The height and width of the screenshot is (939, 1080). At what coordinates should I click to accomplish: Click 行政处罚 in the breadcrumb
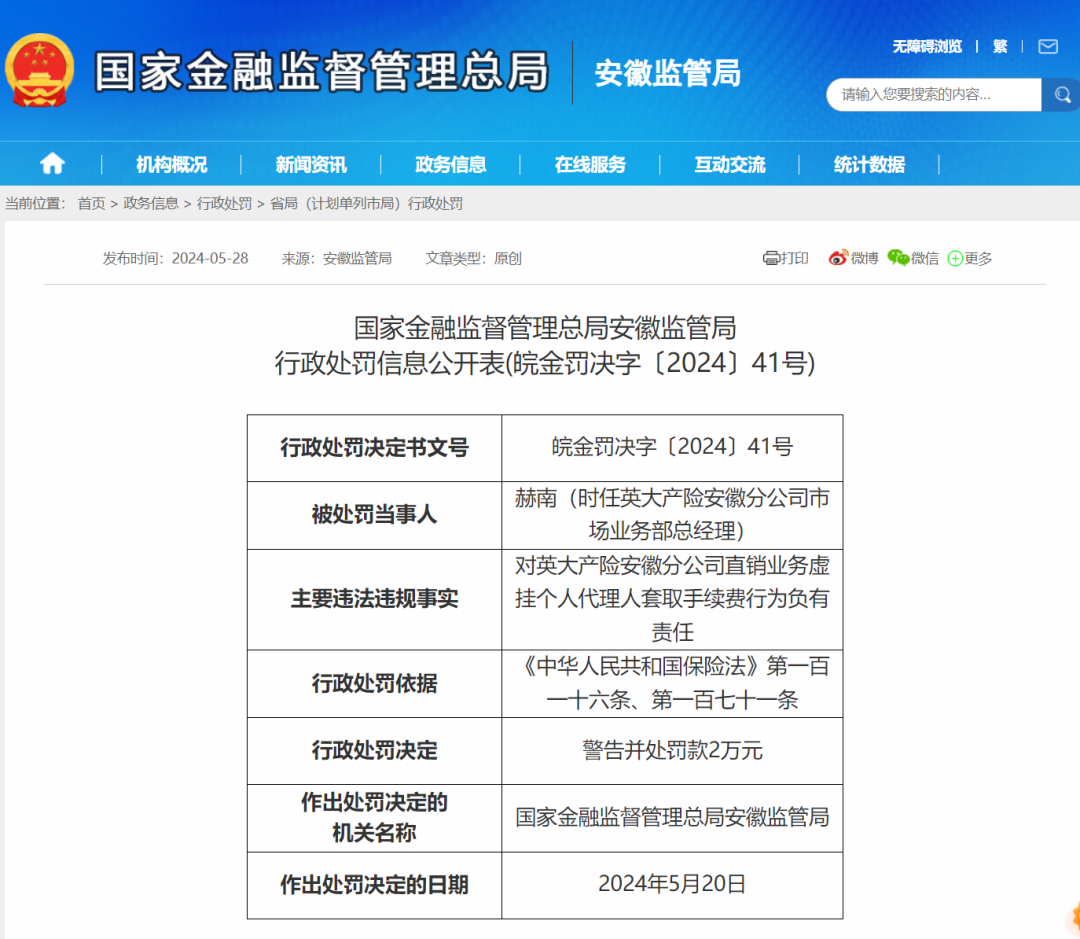pos(225,203)
